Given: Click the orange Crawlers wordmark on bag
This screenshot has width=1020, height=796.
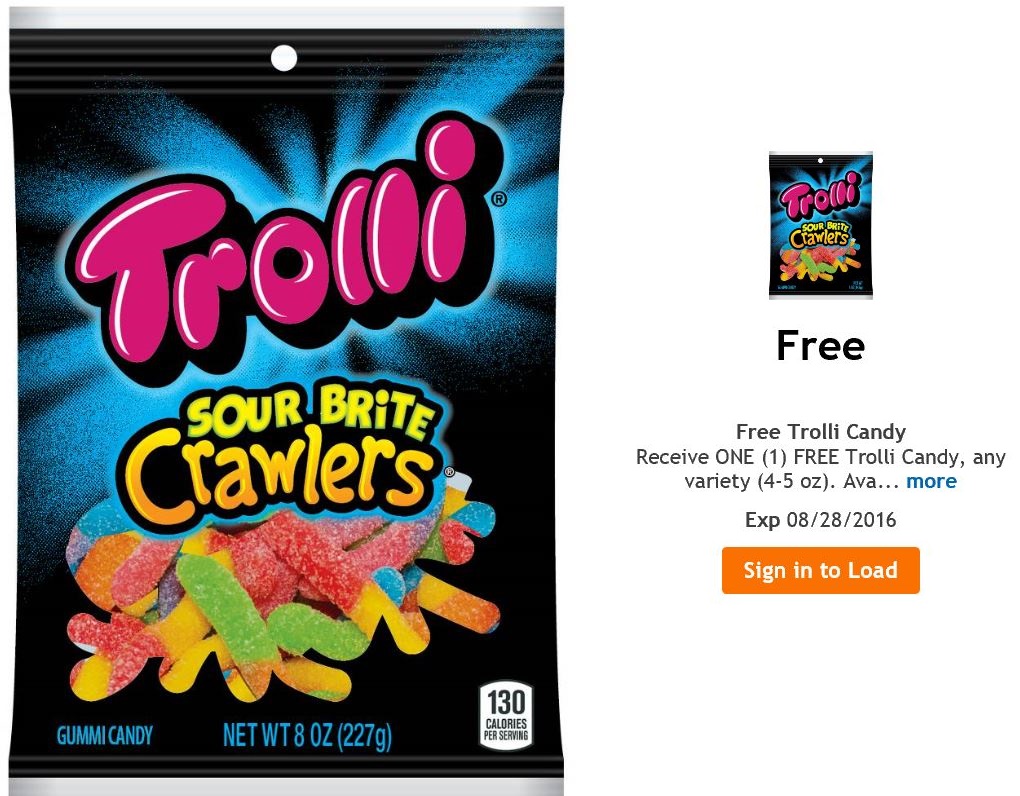Looking at the screenshot, I should click(280, 473).
